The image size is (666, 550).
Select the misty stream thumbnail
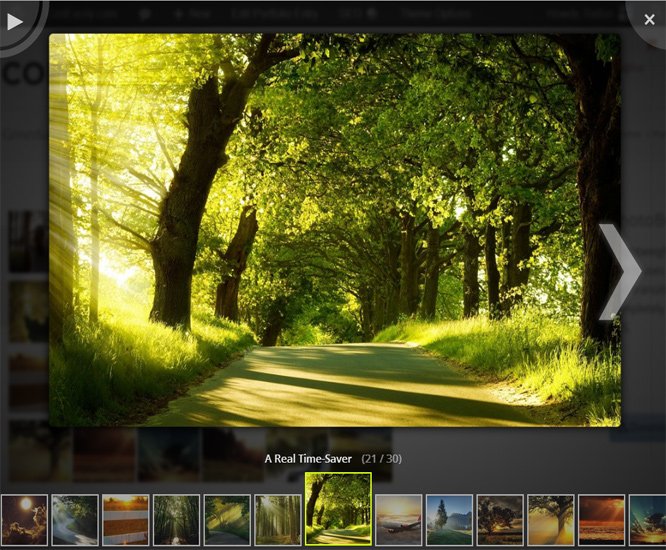pos(75,520)
